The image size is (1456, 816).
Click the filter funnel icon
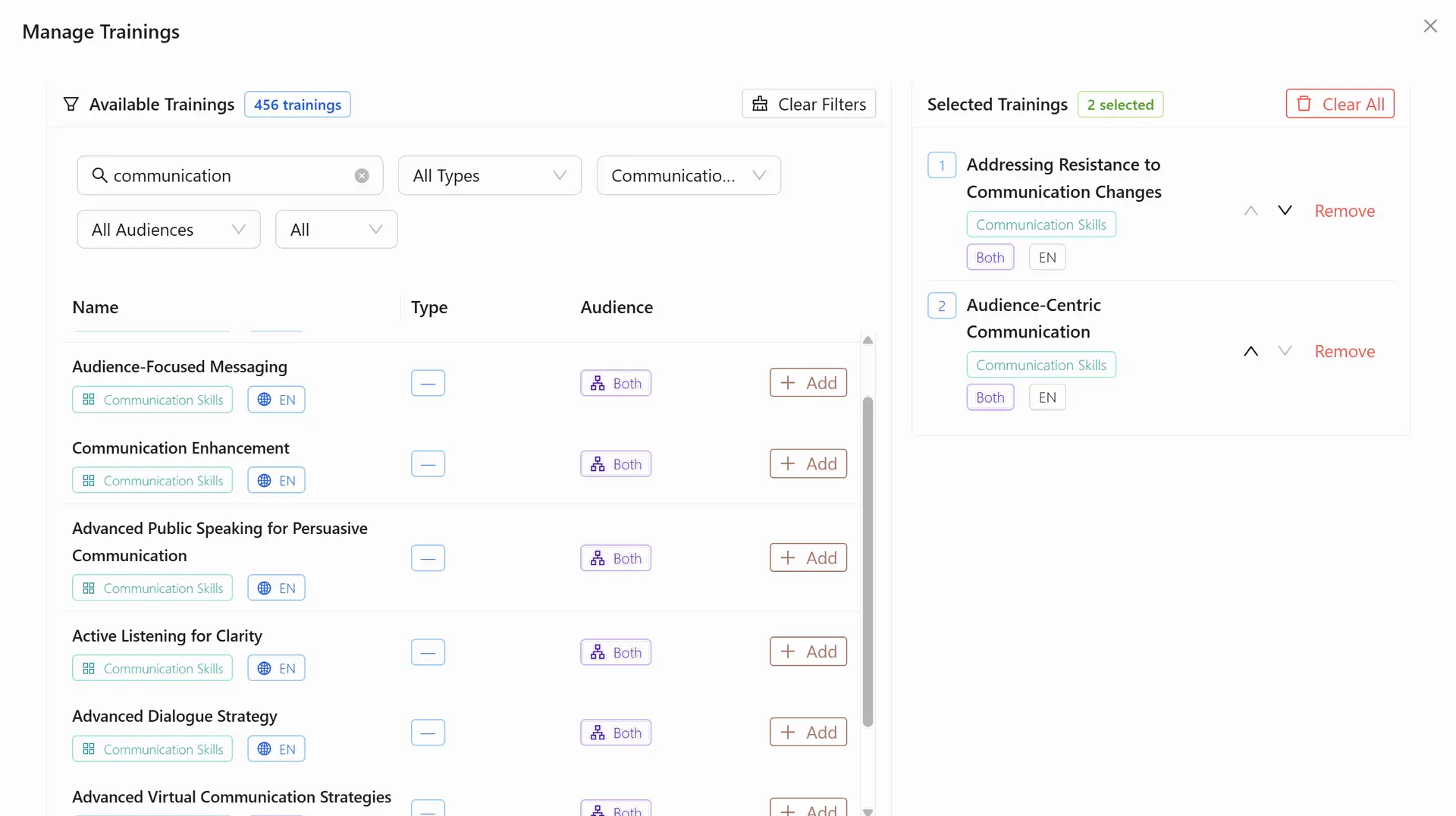[x=71, y=105]
